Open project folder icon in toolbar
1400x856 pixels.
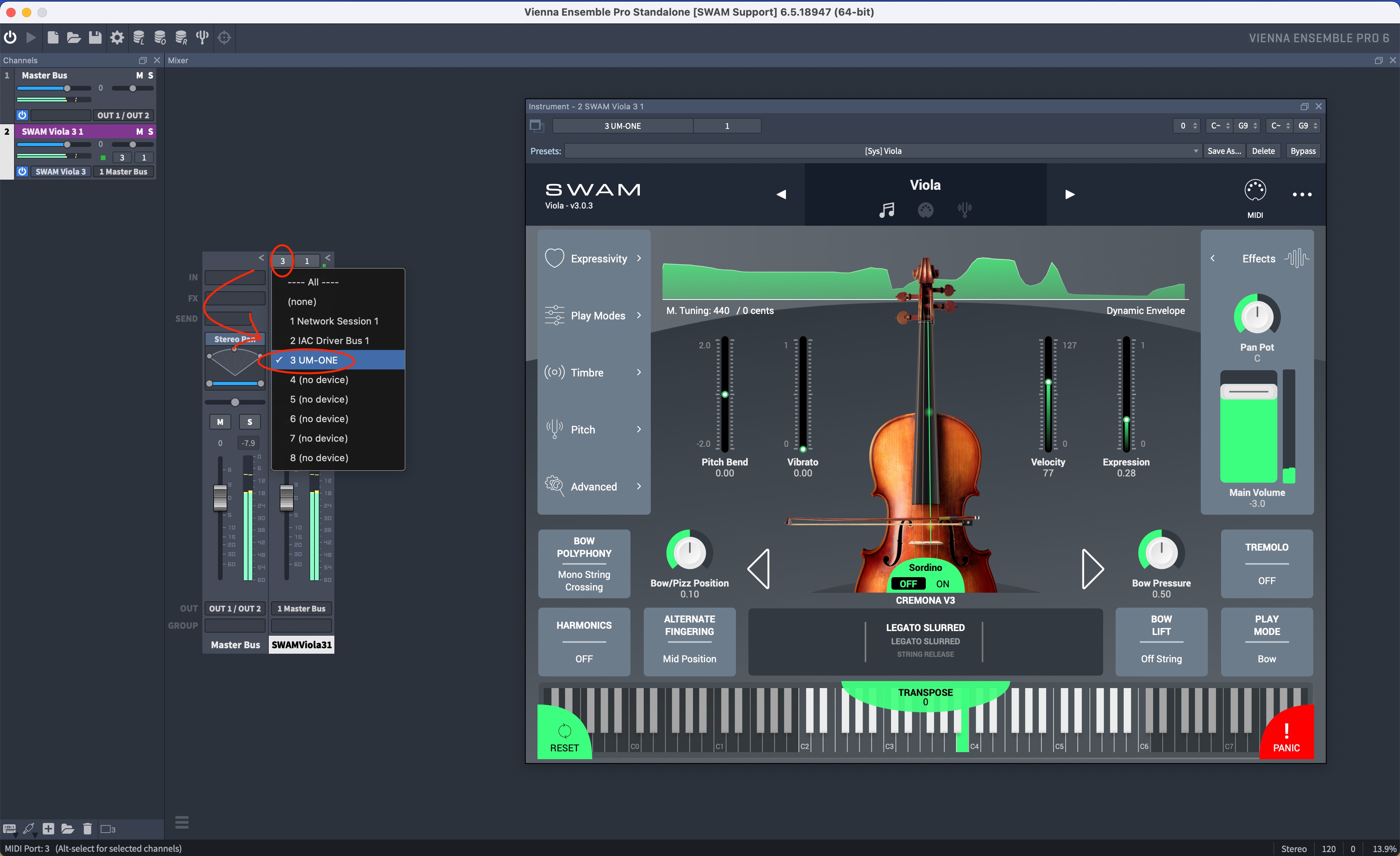pyautogui.click(x=73, y=37)
